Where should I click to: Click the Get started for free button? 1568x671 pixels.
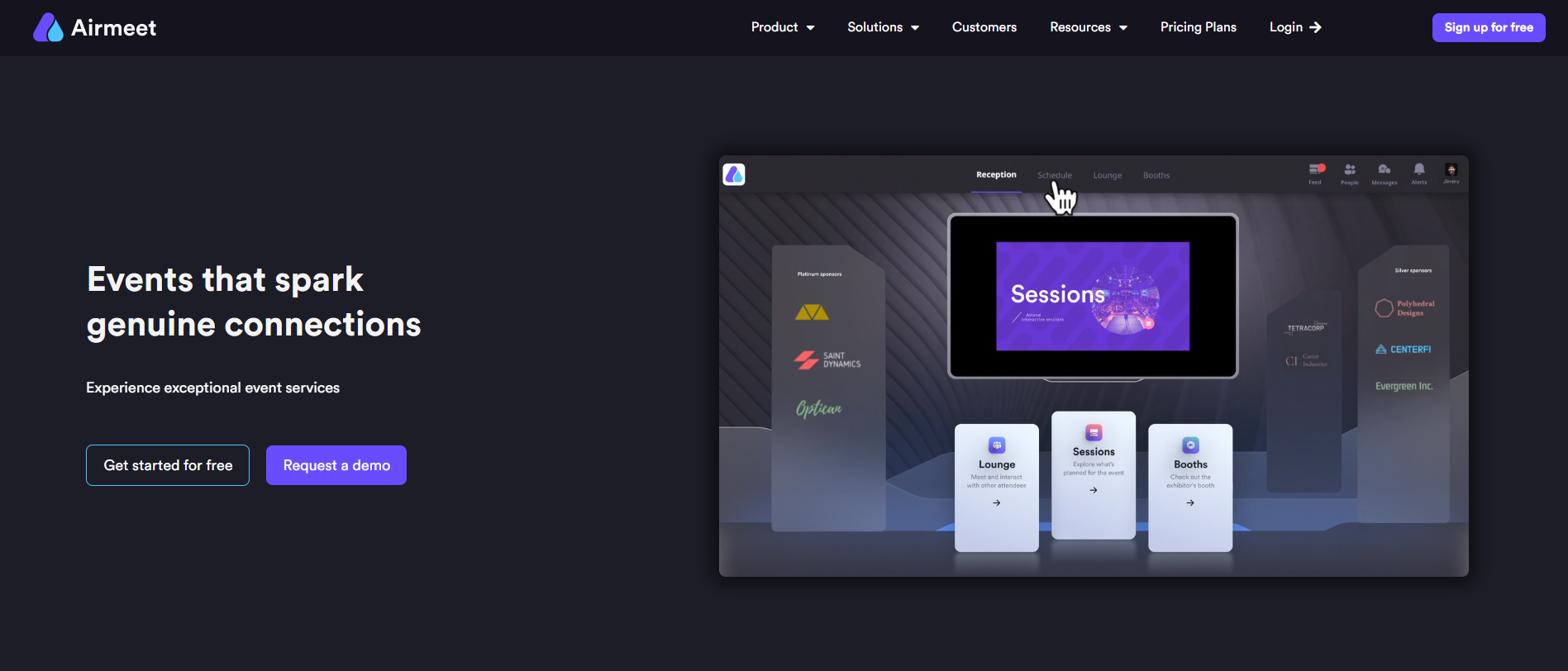168,465
